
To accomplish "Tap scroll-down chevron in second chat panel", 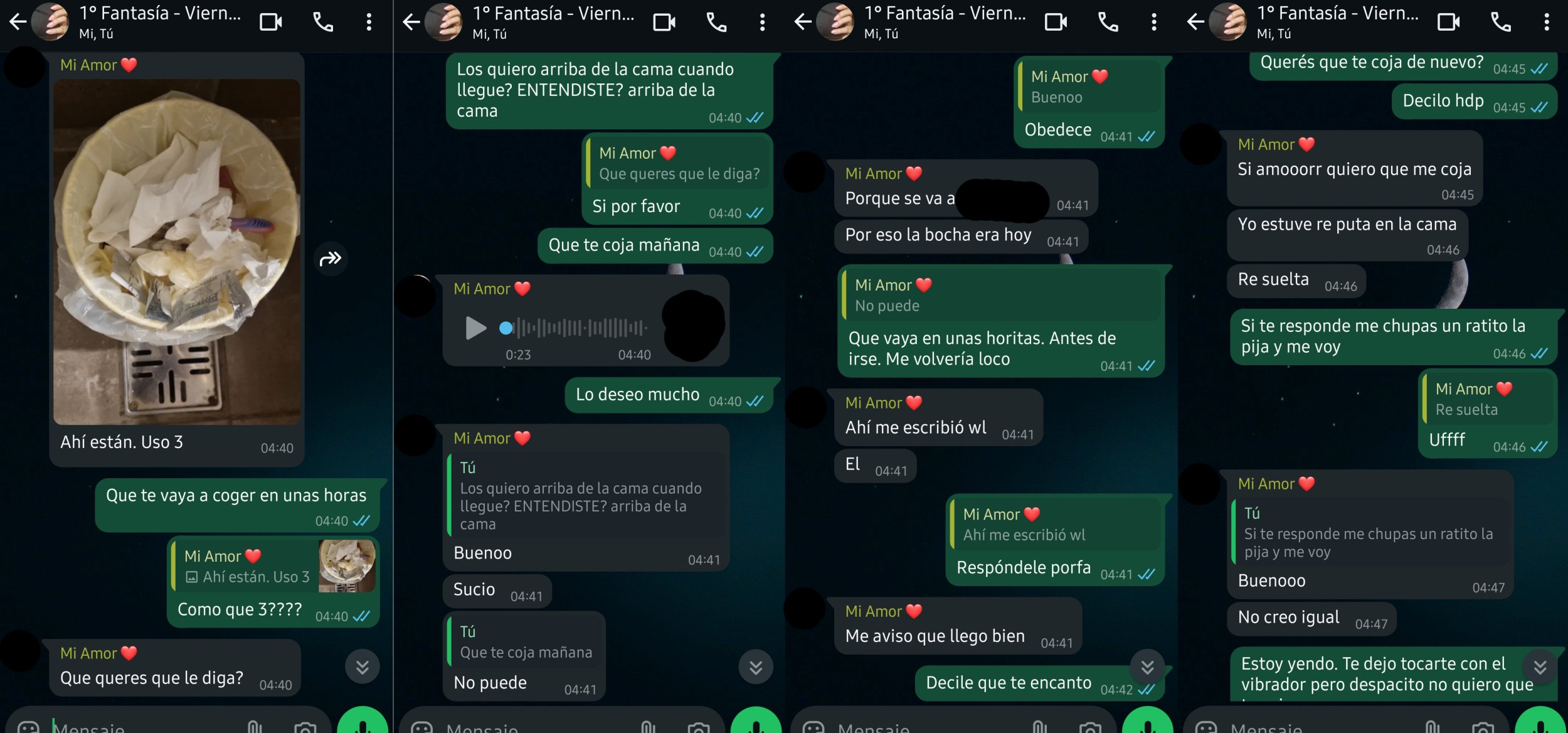I will (x=756, y=666).
